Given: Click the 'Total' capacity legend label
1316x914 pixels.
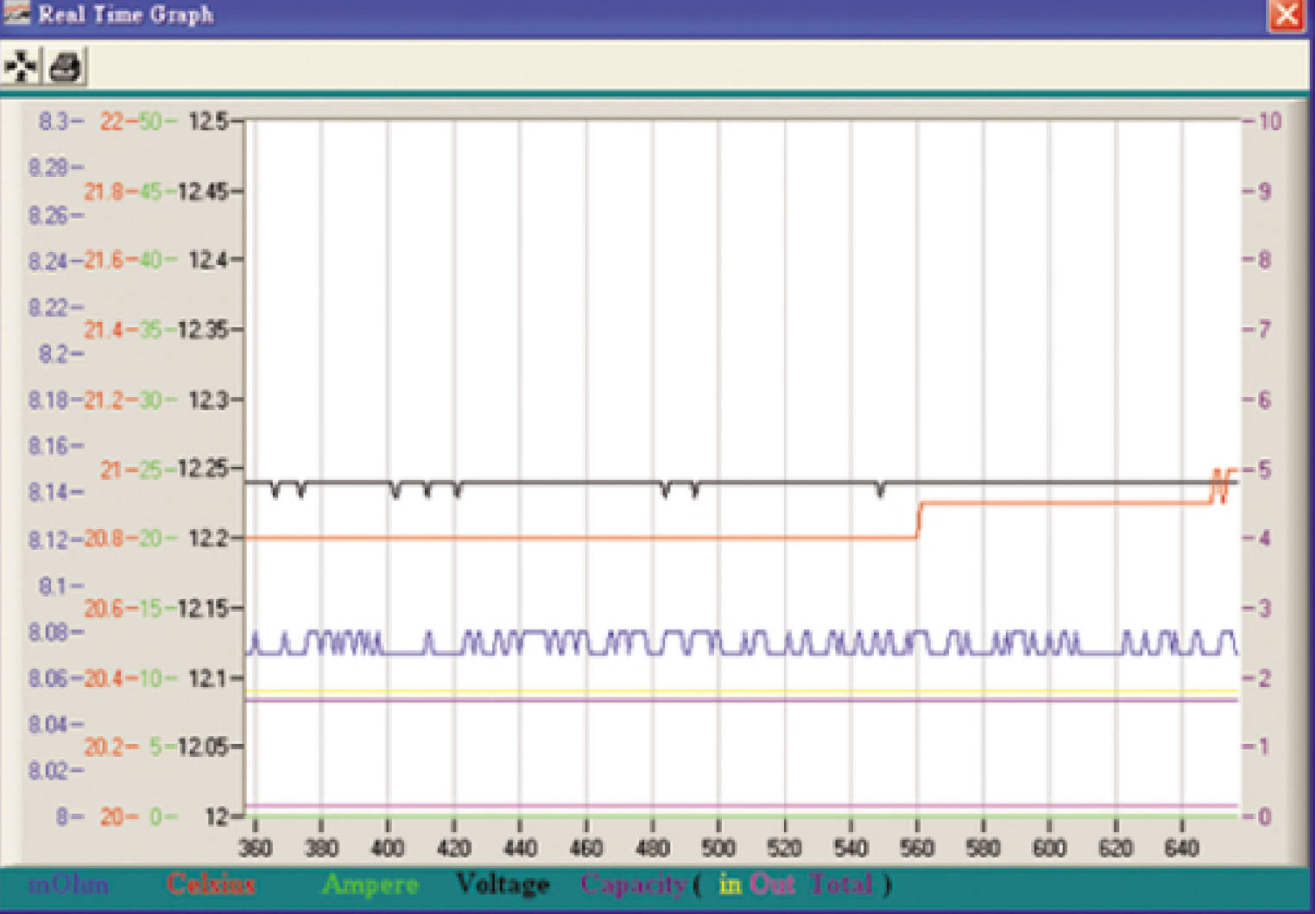Looking at the screenshot, I should point(841,885).
